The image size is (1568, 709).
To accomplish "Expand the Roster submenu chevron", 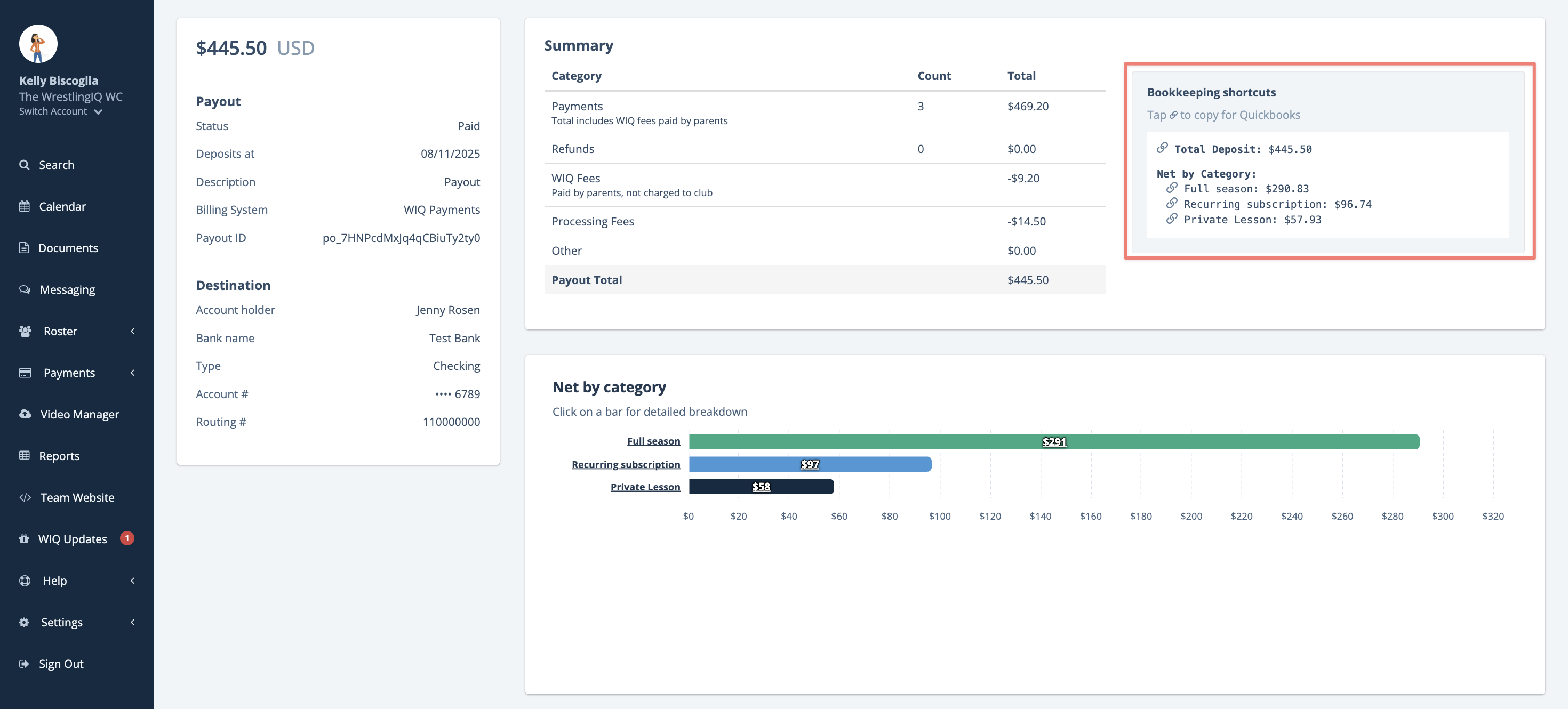I will pyautogui.click(x=133, y=331).
